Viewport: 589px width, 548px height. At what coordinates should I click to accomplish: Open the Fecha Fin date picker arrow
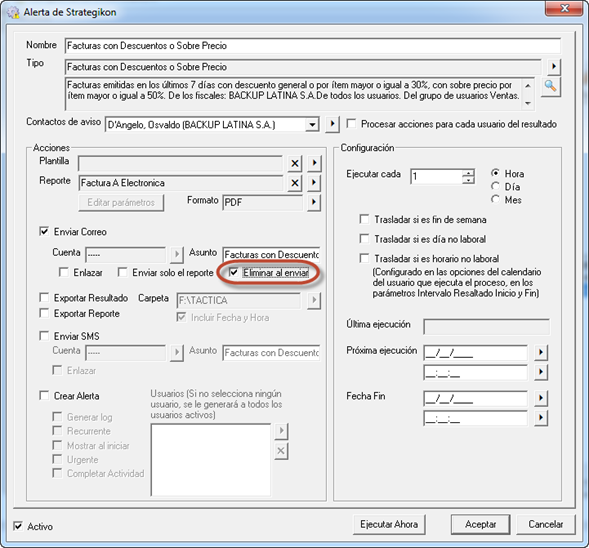point(541,398)
